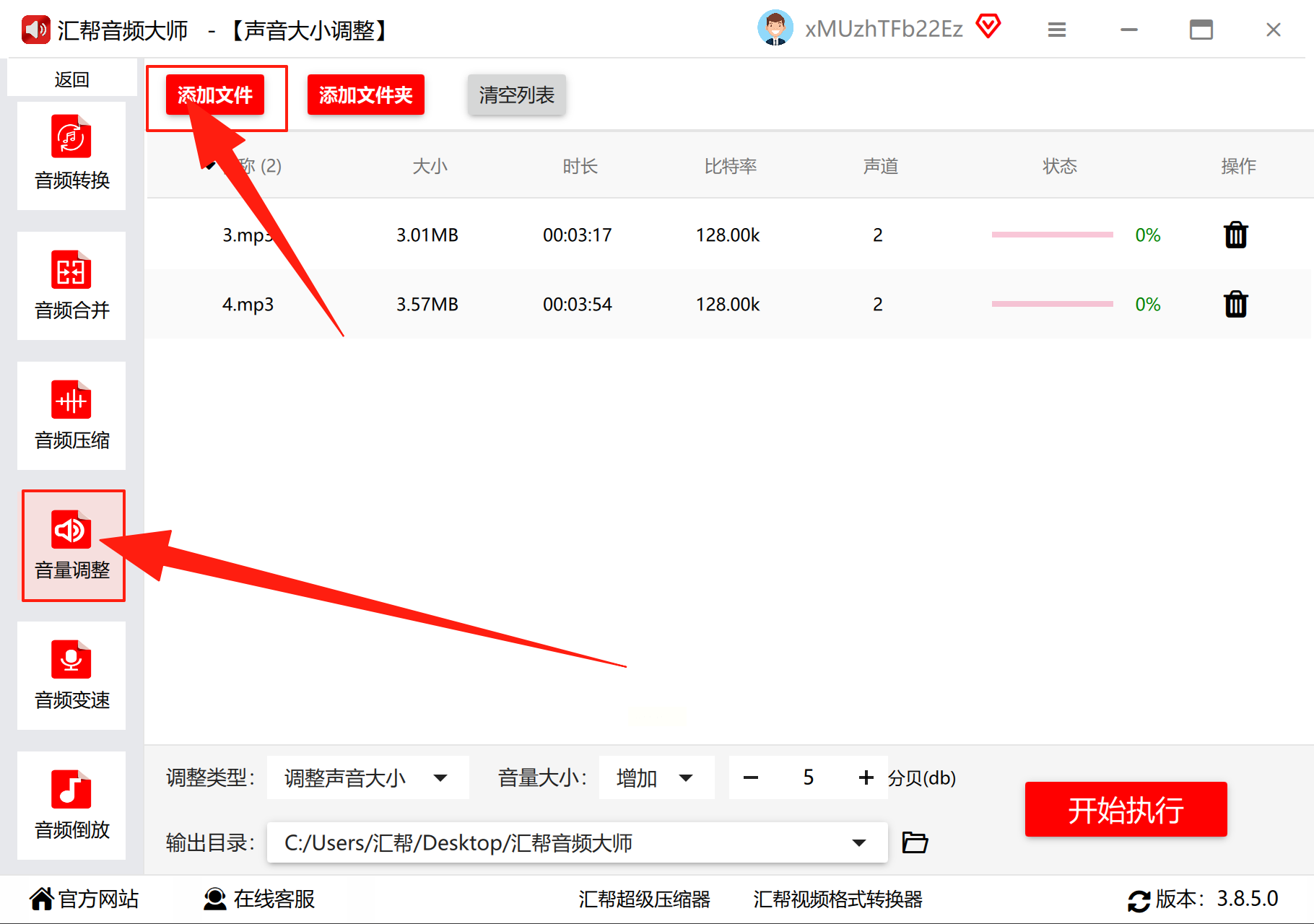Image resolution: width=1314 pixels, height=924 pixels.
Task: Start processing with 开始执行
Action: tap(1126, 809)
